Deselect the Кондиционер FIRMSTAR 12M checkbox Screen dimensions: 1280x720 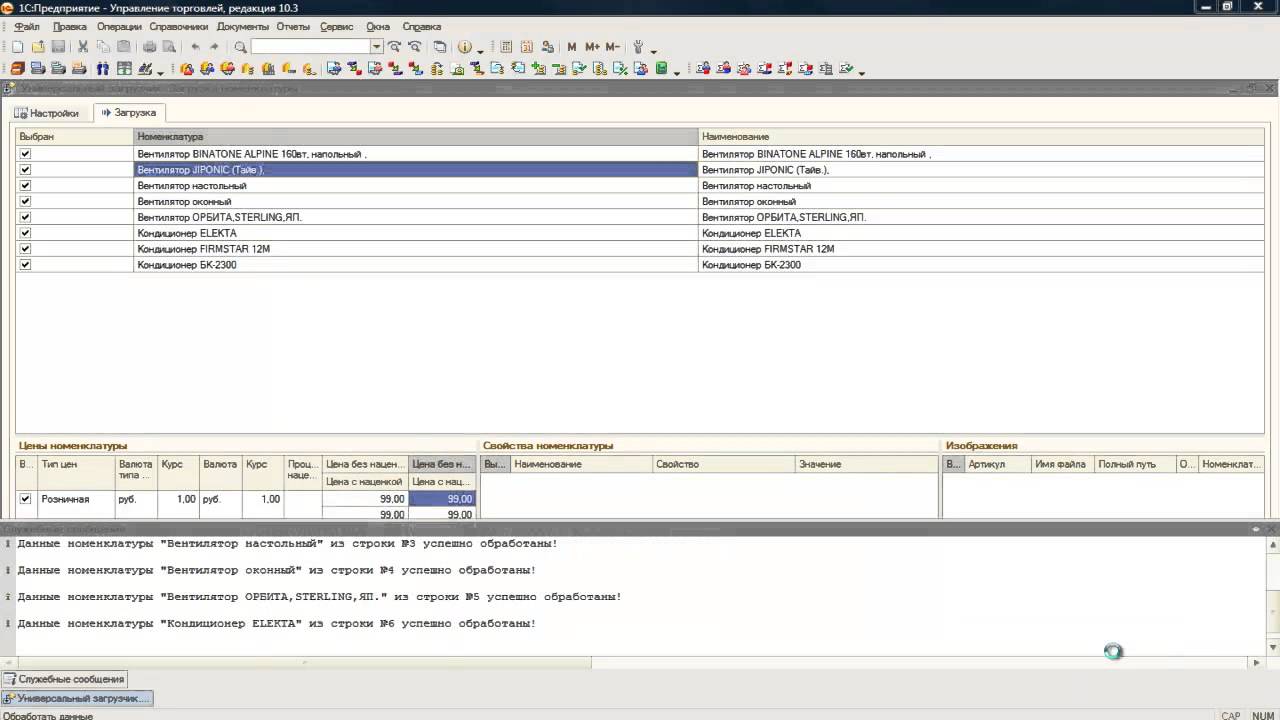25,249
